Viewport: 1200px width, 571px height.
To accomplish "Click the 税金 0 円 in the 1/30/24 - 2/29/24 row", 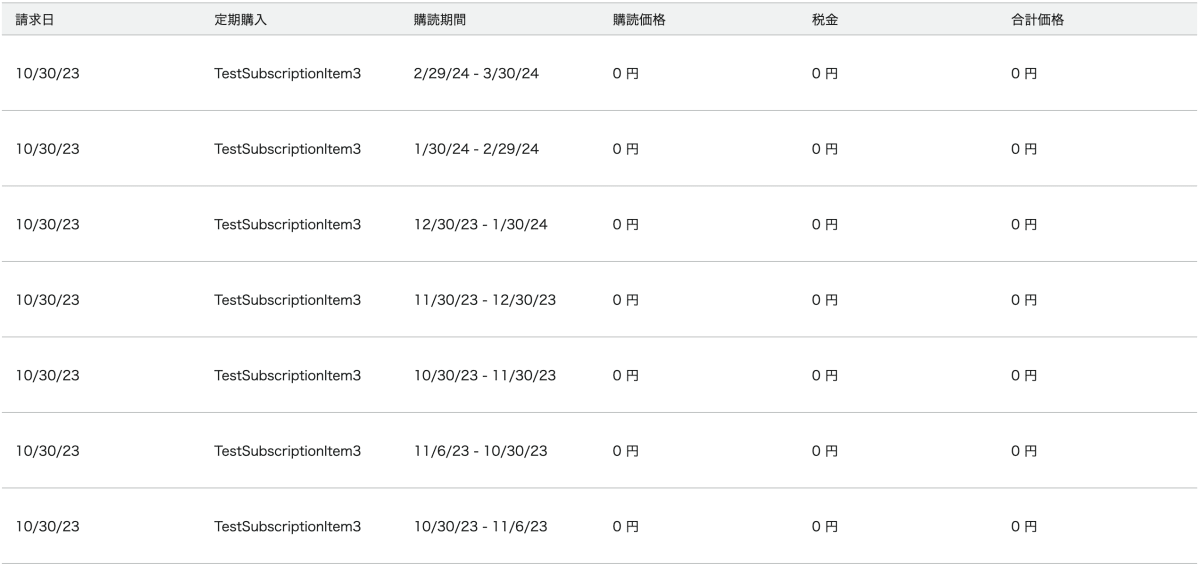I will click(x=825, y=149).
